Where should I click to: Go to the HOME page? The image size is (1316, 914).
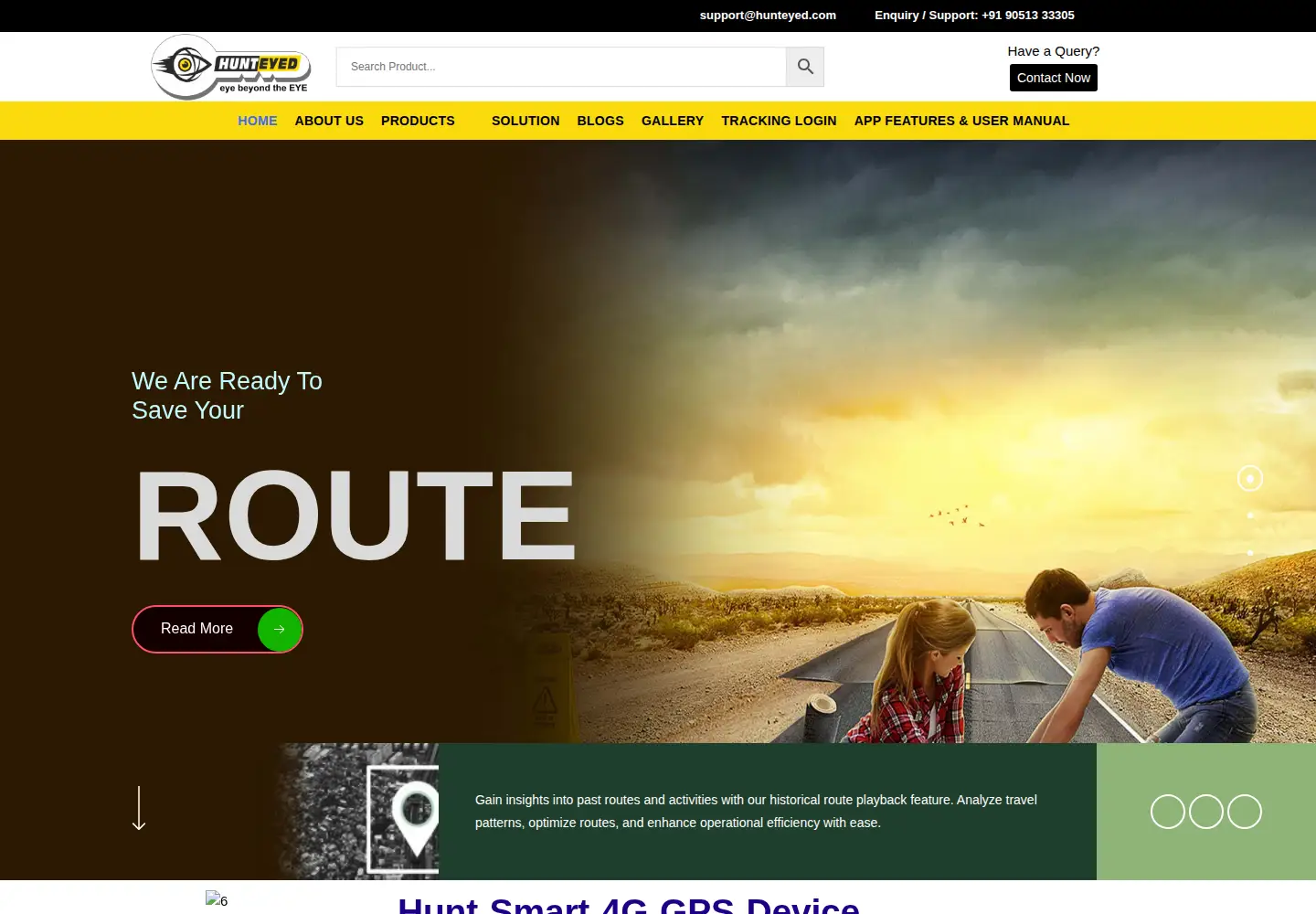click(258, 121)
